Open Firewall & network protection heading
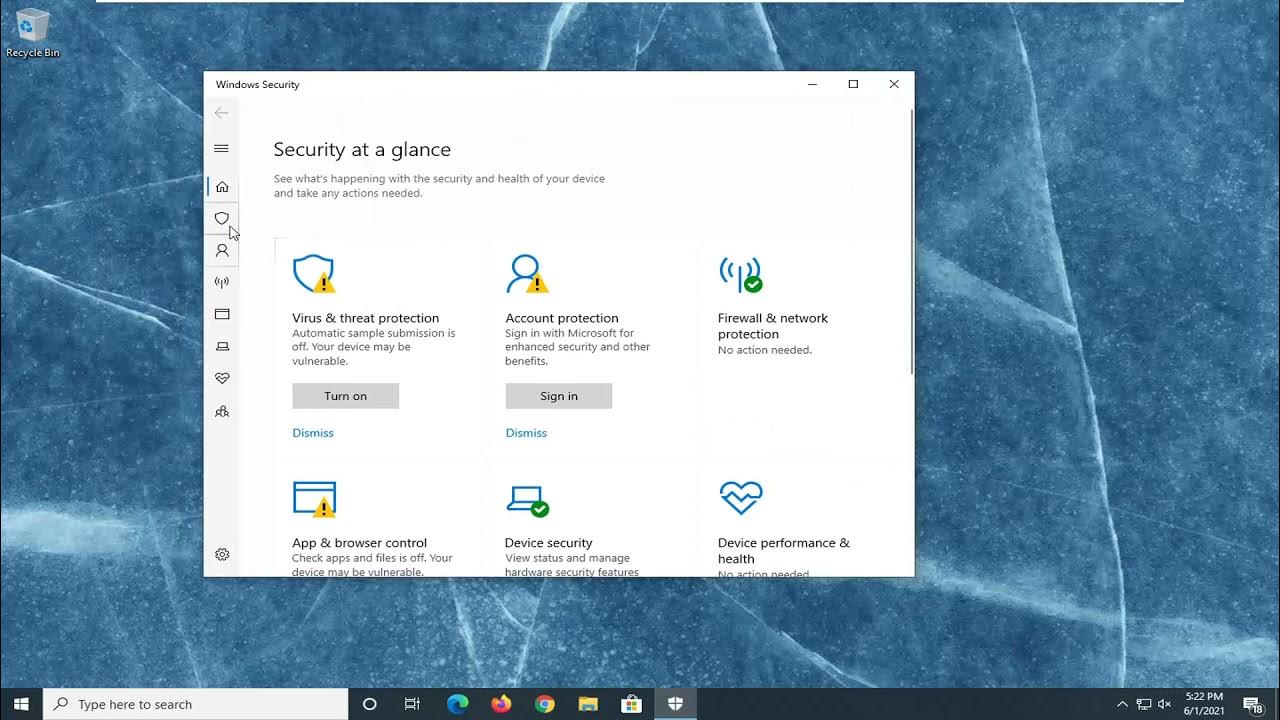1280x720 pixels. point(773,326)
